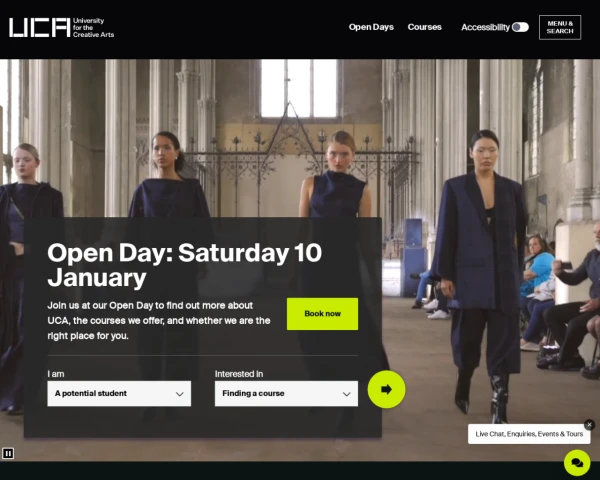Expand the 'Finding a course' dropdown

(286, 393)
